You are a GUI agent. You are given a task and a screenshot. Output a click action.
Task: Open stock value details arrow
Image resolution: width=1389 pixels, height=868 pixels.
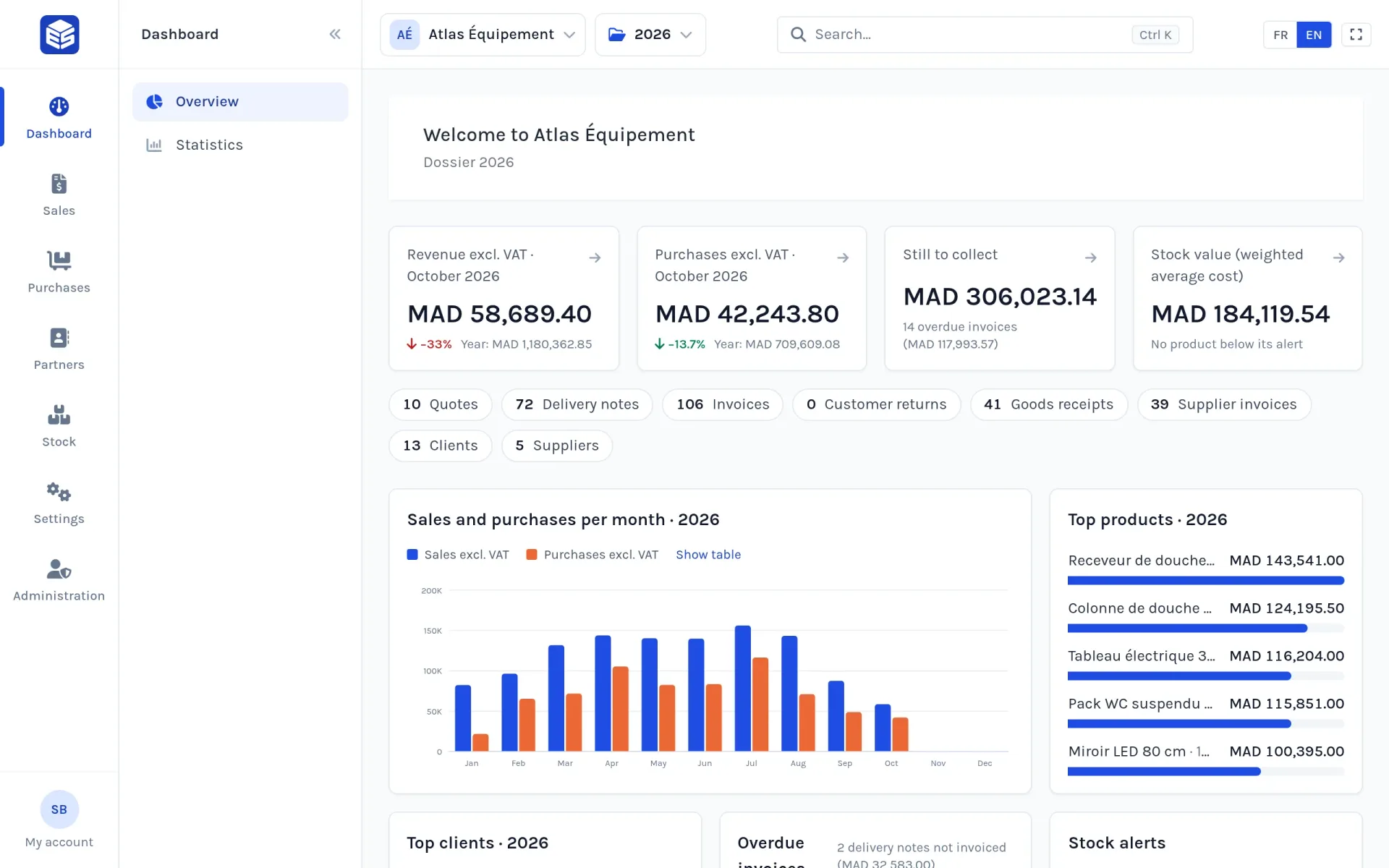1339,258
